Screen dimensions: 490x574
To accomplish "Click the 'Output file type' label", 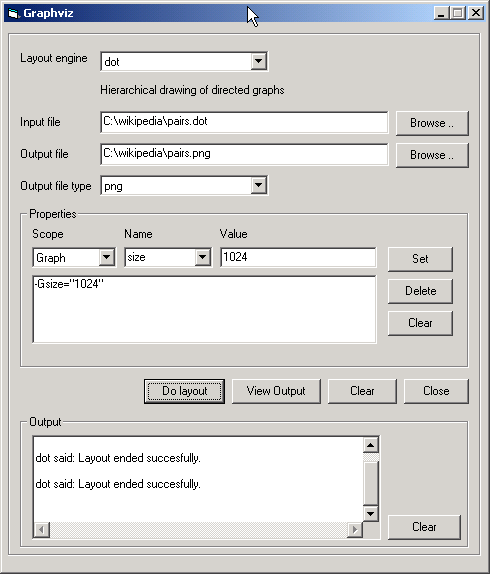I will pos(56,186).
